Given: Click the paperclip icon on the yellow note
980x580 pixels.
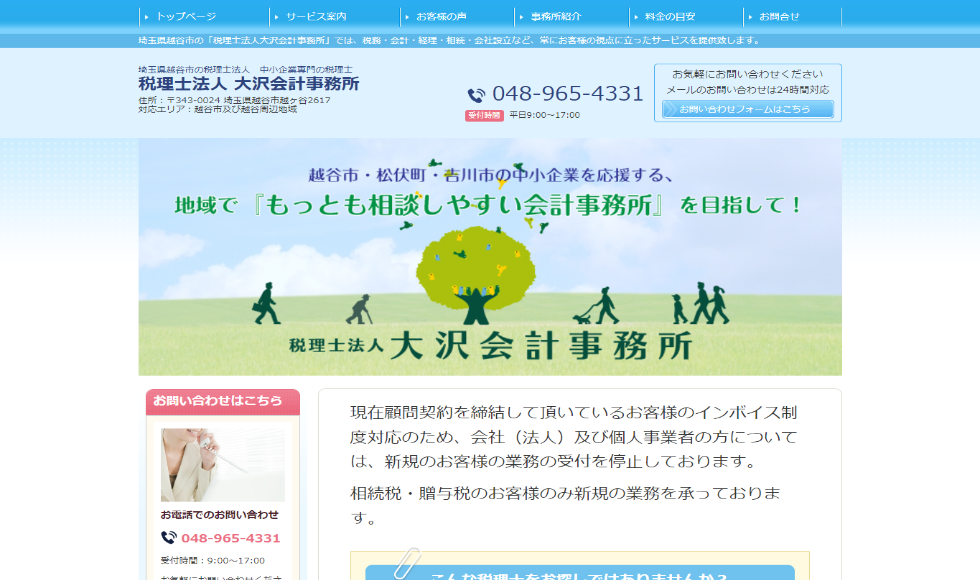Looking at the screenshot, I should coord(405,562).
